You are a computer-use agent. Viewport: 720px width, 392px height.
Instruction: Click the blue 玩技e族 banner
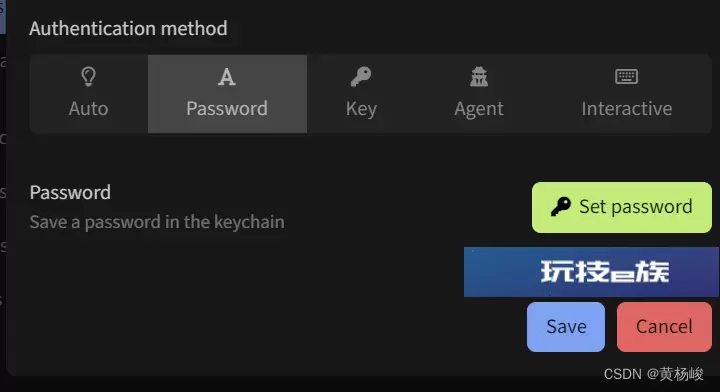(x=591, y=272)
